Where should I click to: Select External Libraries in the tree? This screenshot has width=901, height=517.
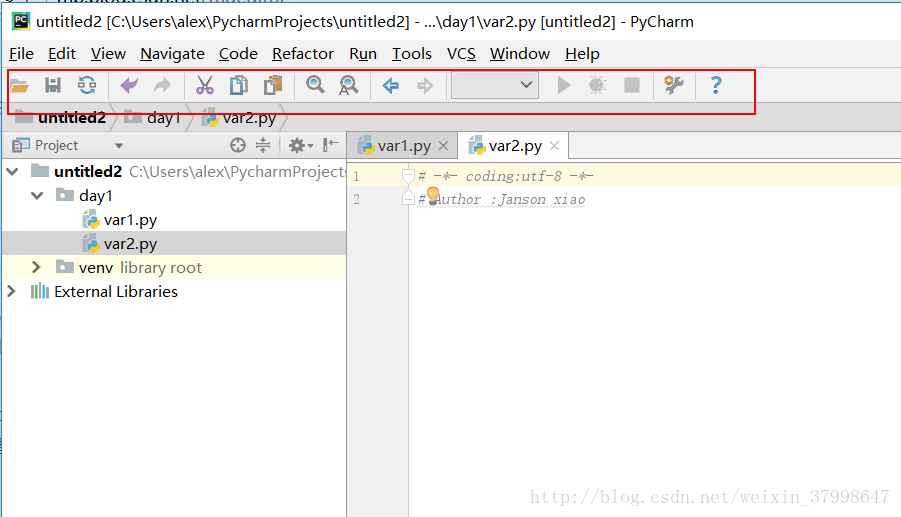pos(115,292)
